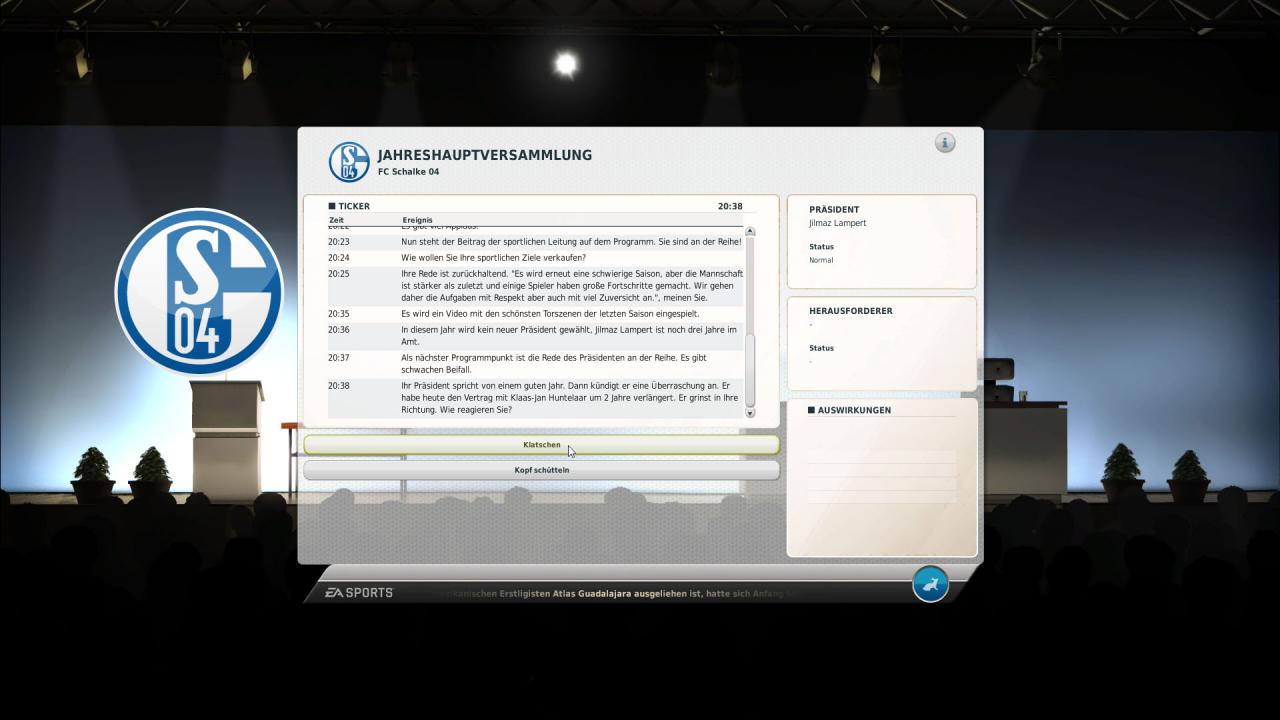Choose the Klatschen response
Screen dimensions: 1280x720
tap(541, 445)
